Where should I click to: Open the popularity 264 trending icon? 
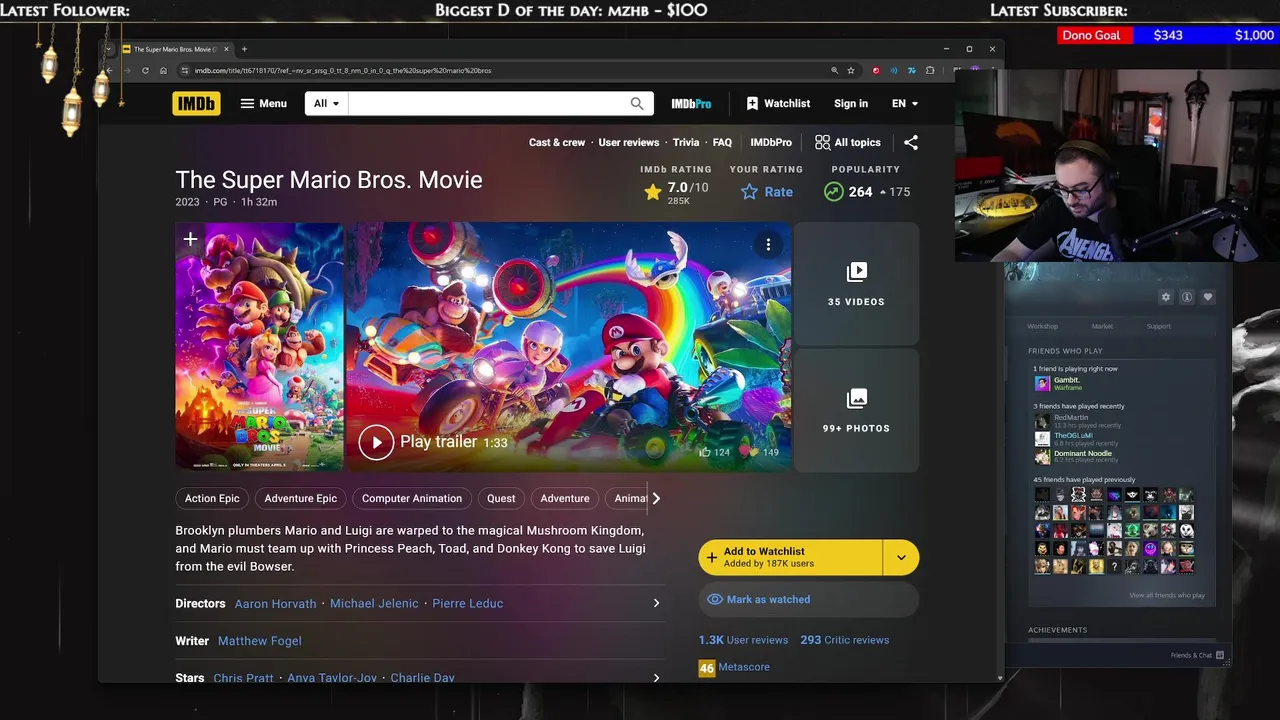[x=833, y=192]
